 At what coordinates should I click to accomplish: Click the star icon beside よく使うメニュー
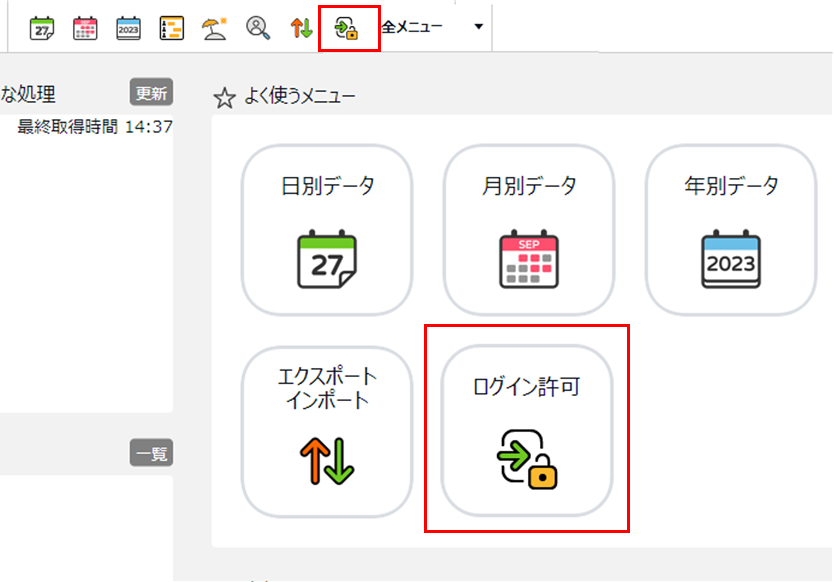(x=225, y=97)
